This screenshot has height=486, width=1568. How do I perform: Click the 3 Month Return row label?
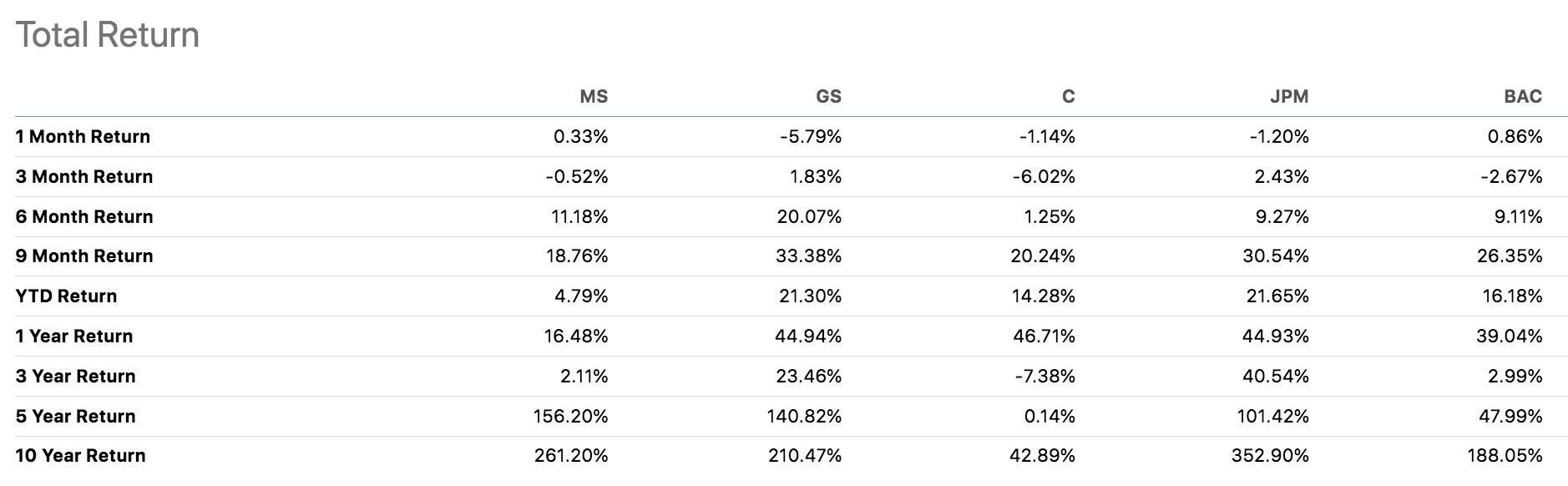pos(84,177)
